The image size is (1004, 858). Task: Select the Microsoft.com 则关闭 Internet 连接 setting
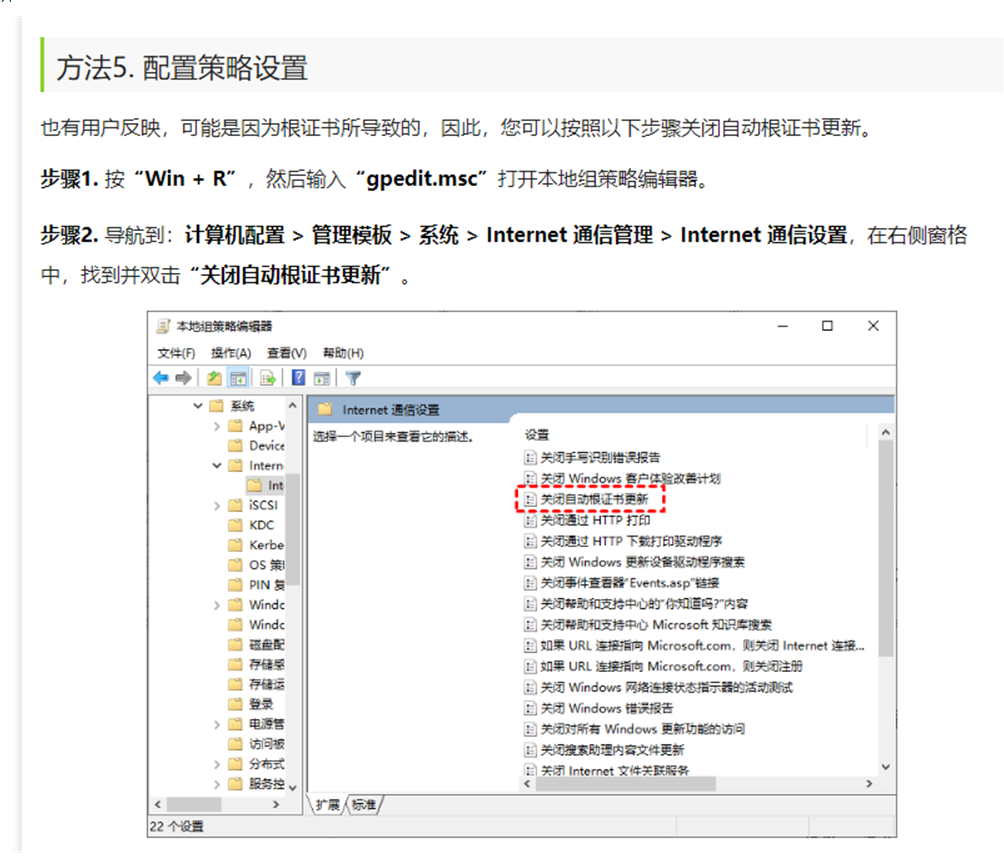(x=702, y=645)
